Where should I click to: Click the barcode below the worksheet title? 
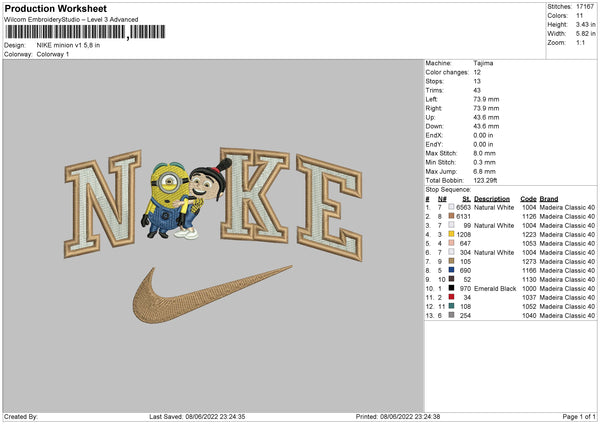click(85, 32)
